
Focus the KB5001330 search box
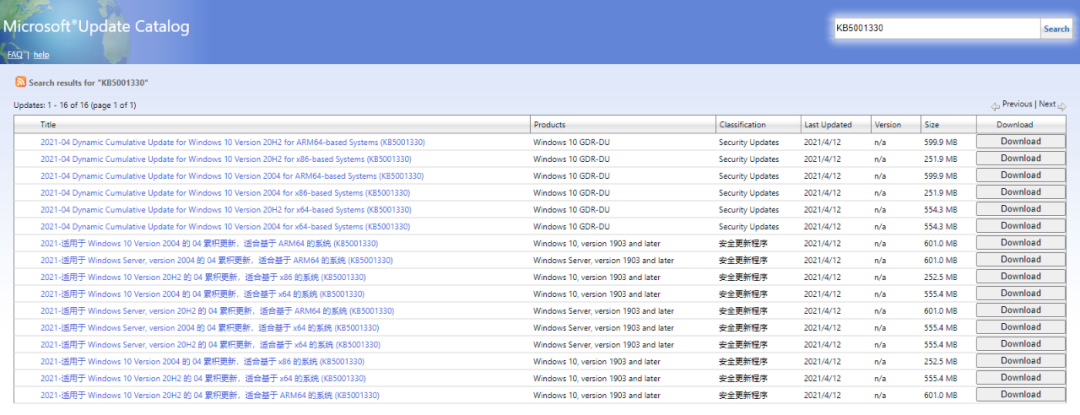[937, 29]
